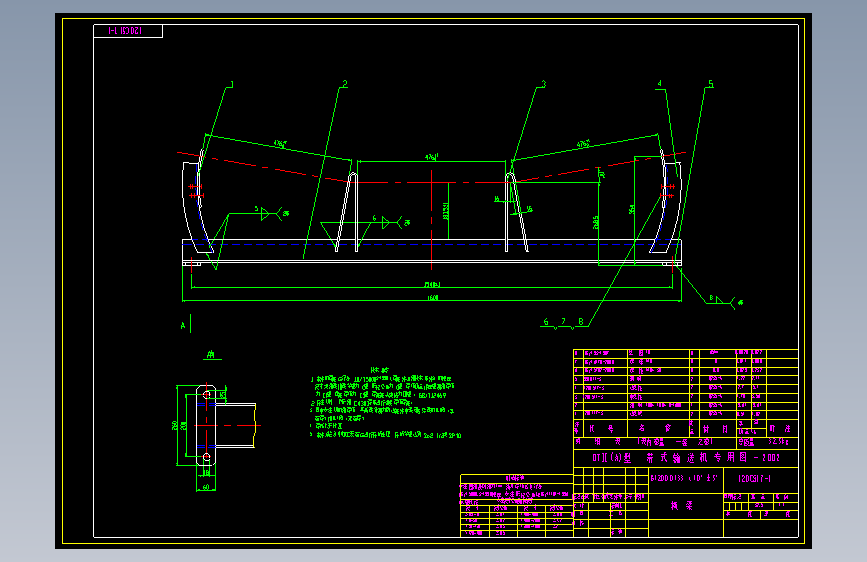Screen dimensions: 867x562
Task: Select the weld symbol near the left bracket
Action: pos(271,213)
